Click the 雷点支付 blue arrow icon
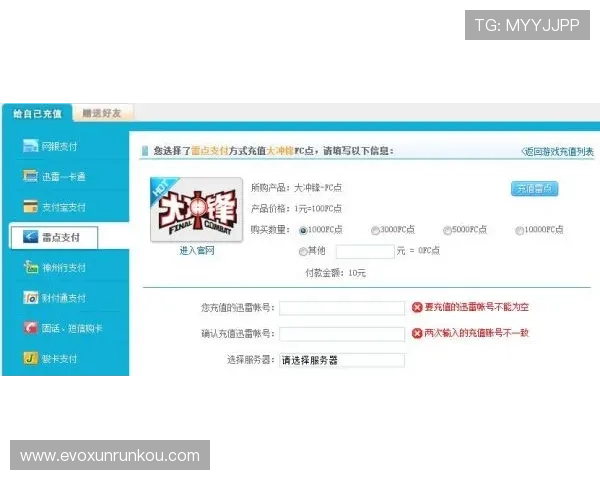The height and width of the screenshot is (480, 600). (31, 237)
